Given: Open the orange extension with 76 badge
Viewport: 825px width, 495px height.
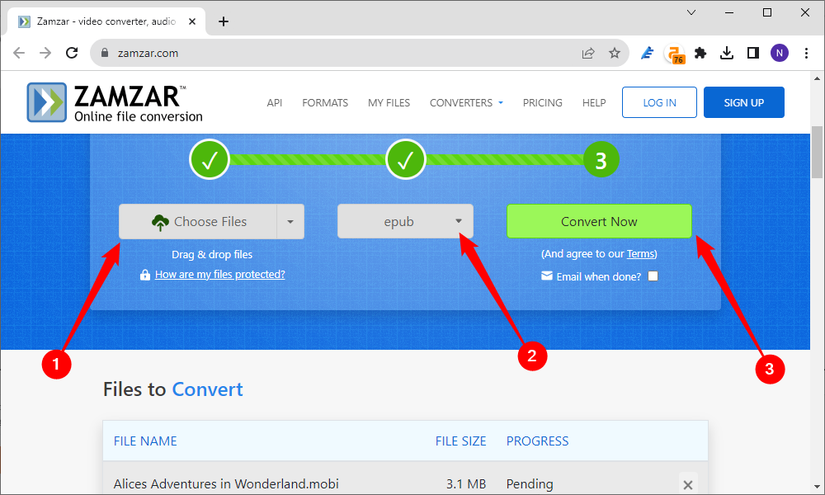Looking at the screenshot, I should point(674,54).
